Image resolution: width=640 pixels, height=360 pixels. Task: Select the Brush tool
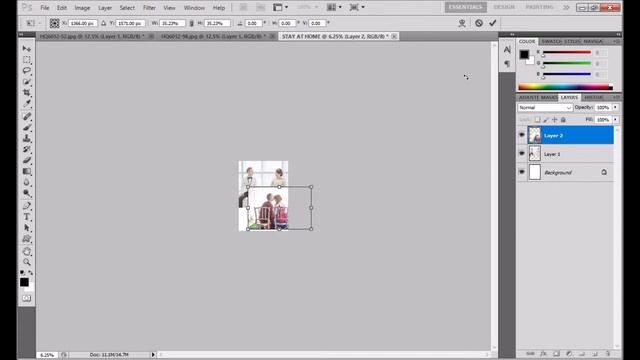coord(27,127)
